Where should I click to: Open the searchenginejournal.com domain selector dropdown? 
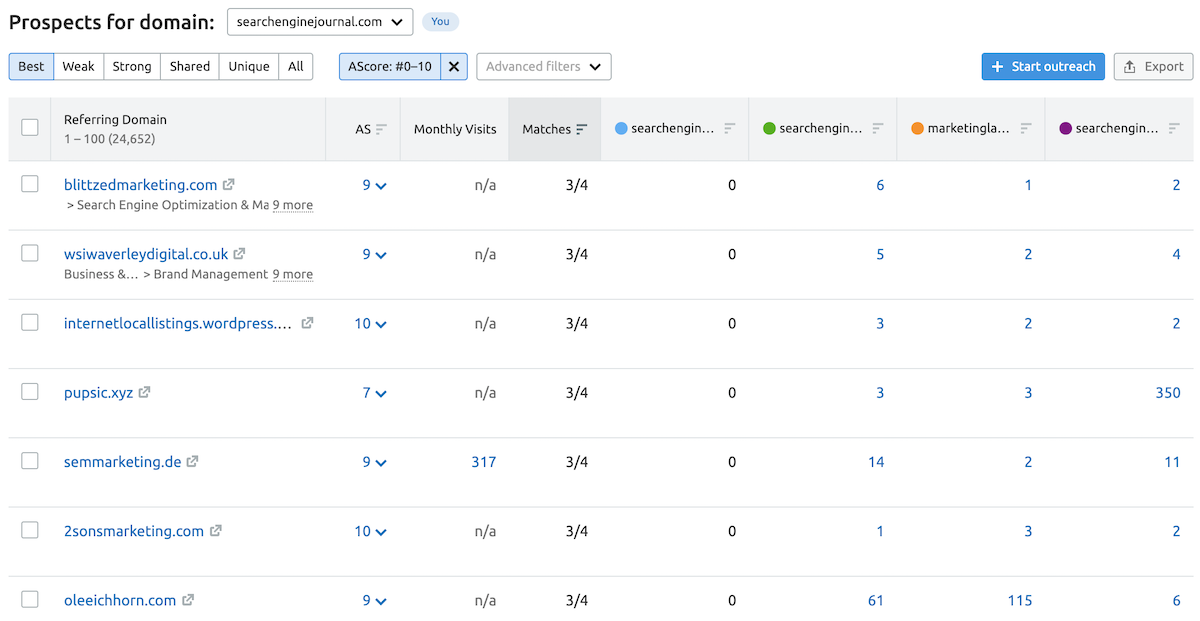[320, 21]
